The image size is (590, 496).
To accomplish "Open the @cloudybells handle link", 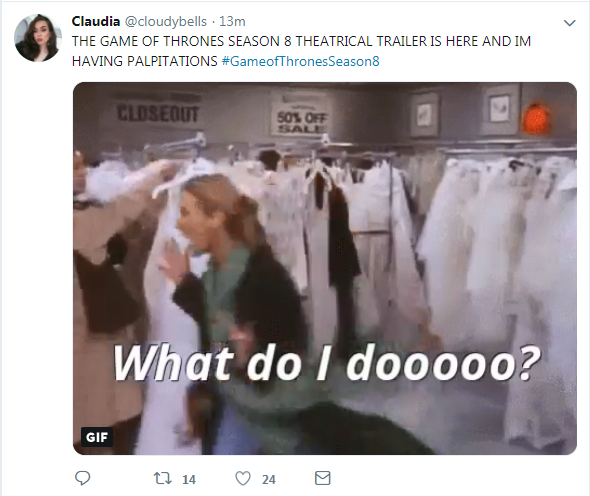I will tap(165, 21).
